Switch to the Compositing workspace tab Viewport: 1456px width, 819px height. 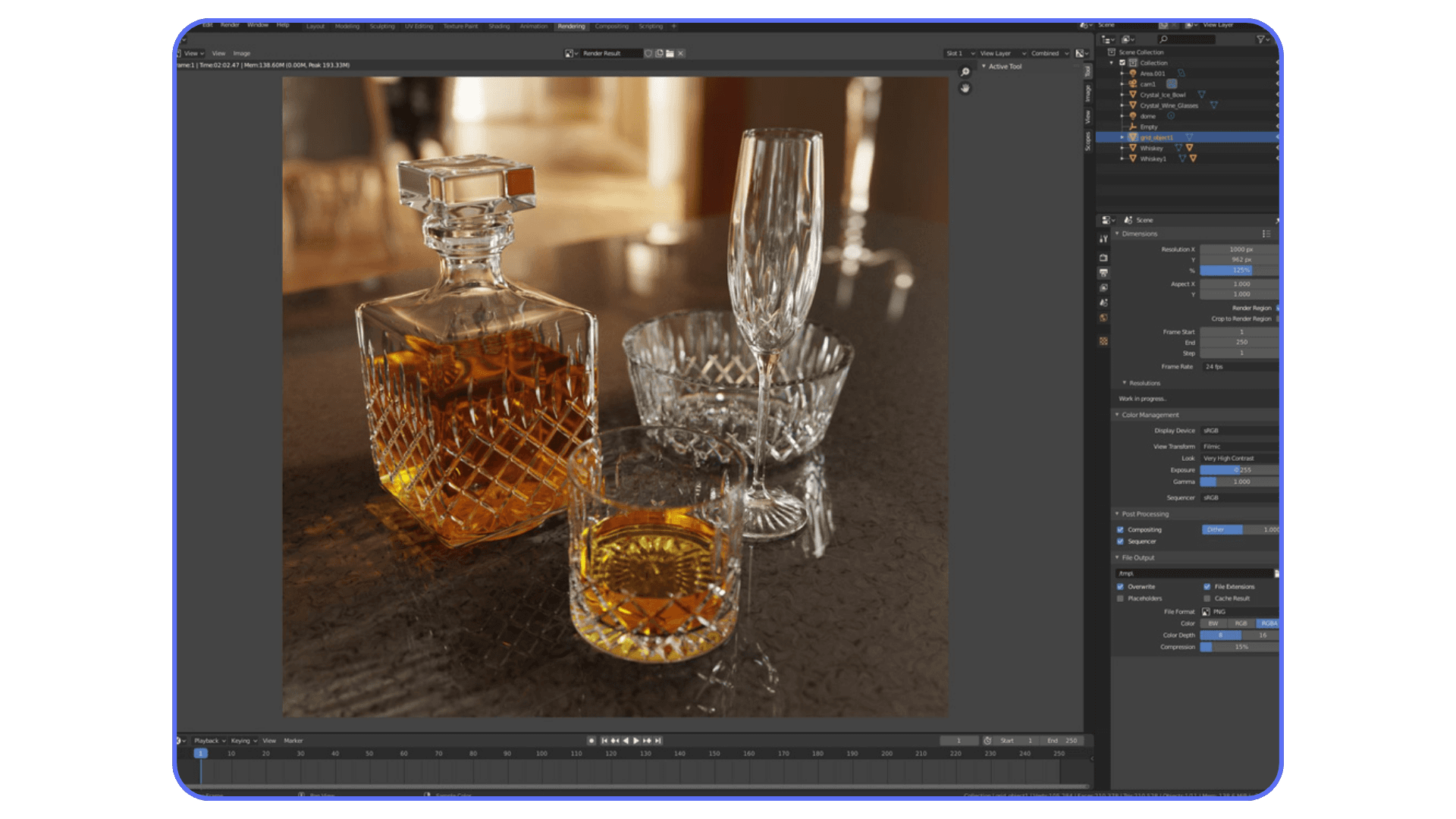611,26
